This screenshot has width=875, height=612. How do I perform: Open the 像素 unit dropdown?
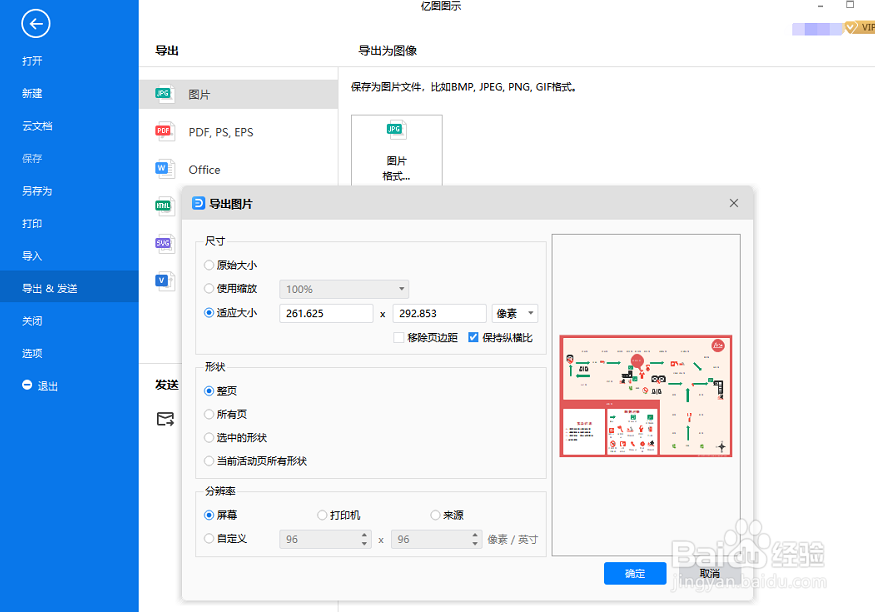(x=515, y=314)
